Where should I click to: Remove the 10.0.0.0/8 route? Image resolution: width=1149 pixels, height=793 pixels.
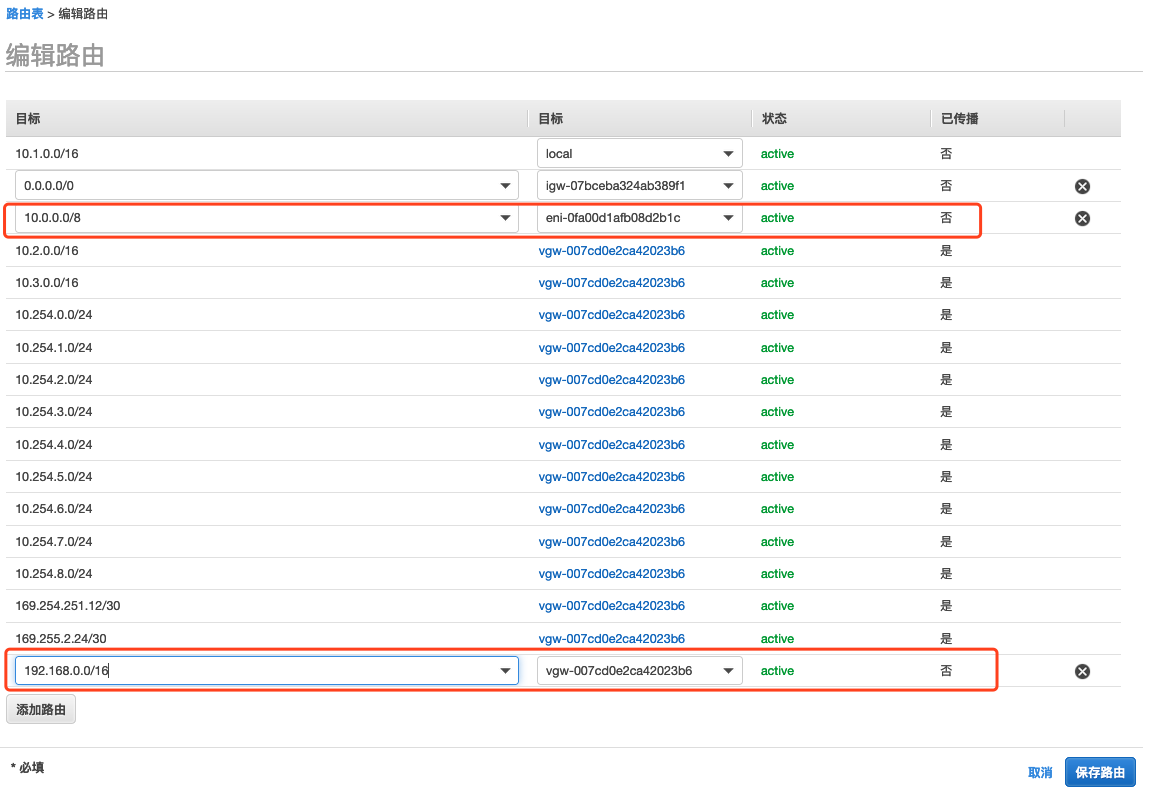point(1082,218)
